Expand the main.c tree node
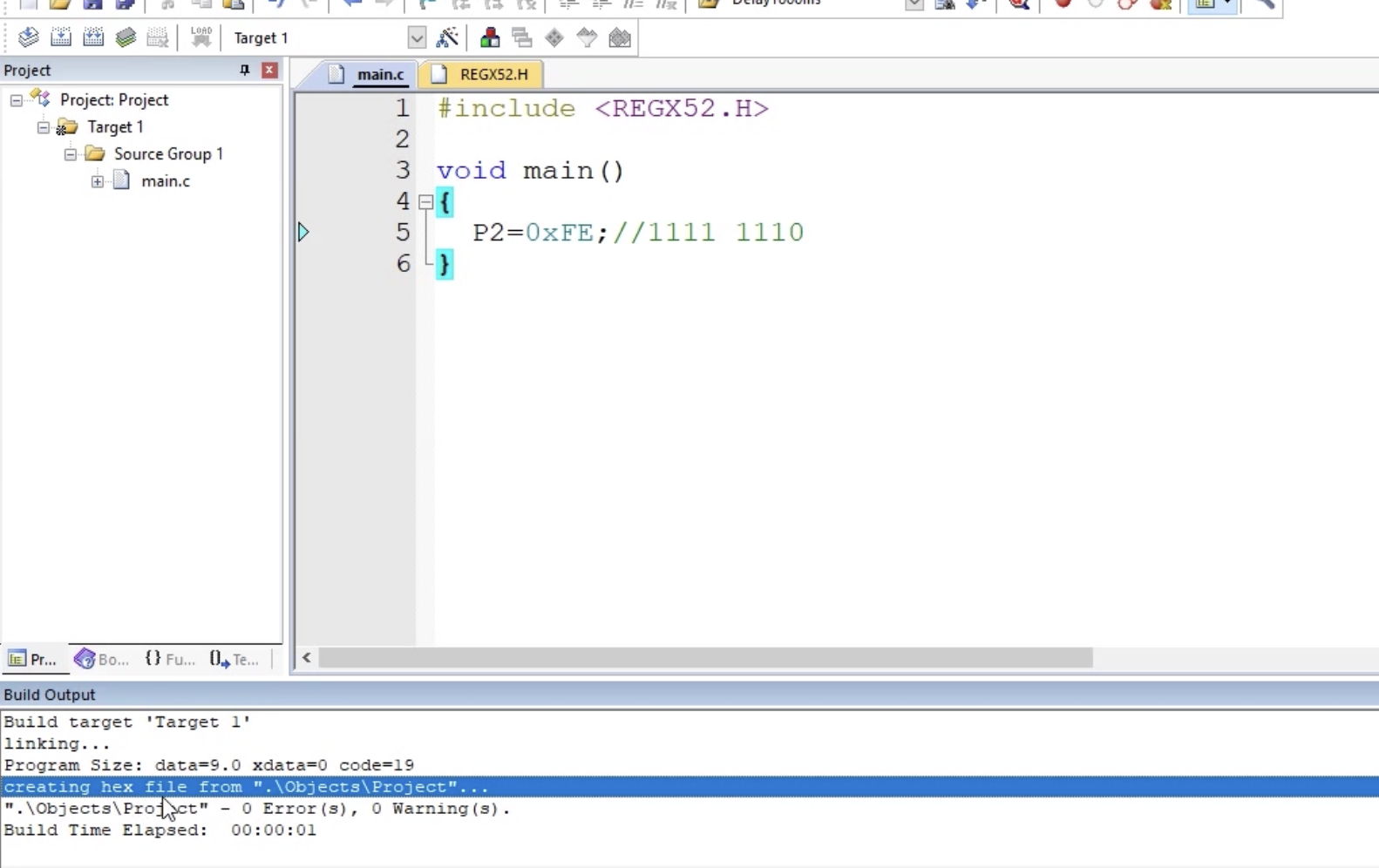This screenshot has height=868, width=1379. 97,181
